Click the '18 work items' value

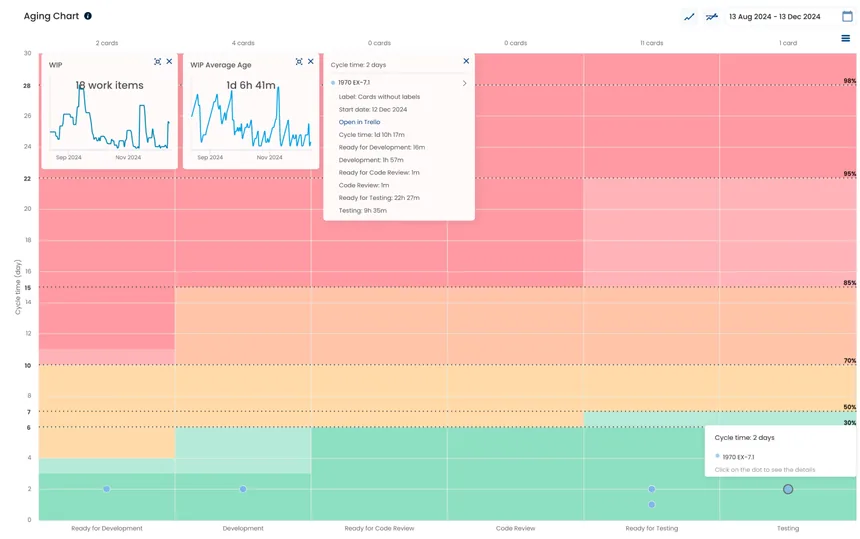(x=110, y=85)
